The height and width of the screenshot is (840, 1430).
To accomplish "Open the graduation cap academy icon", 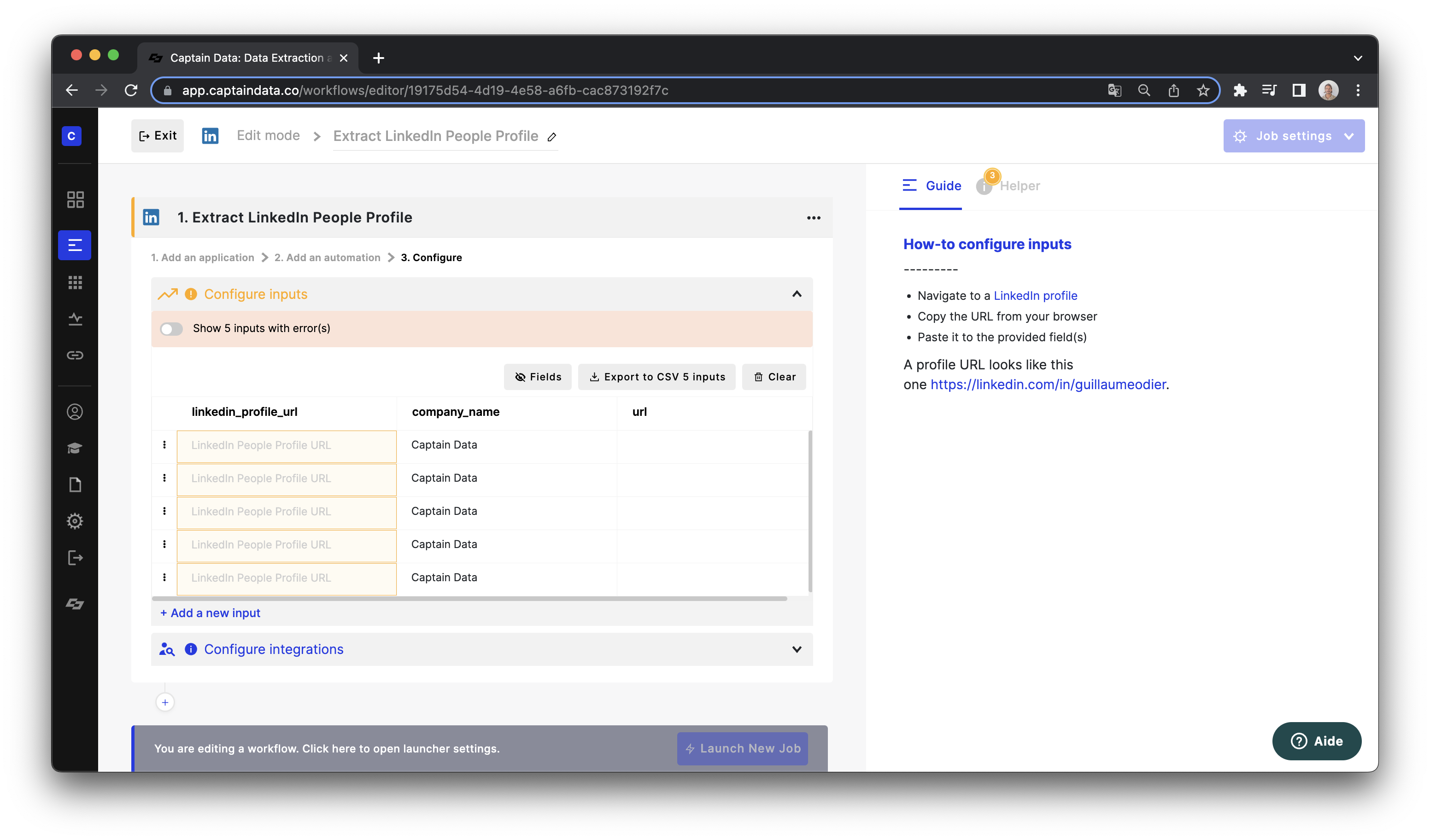I will click(x=75, y=448).
